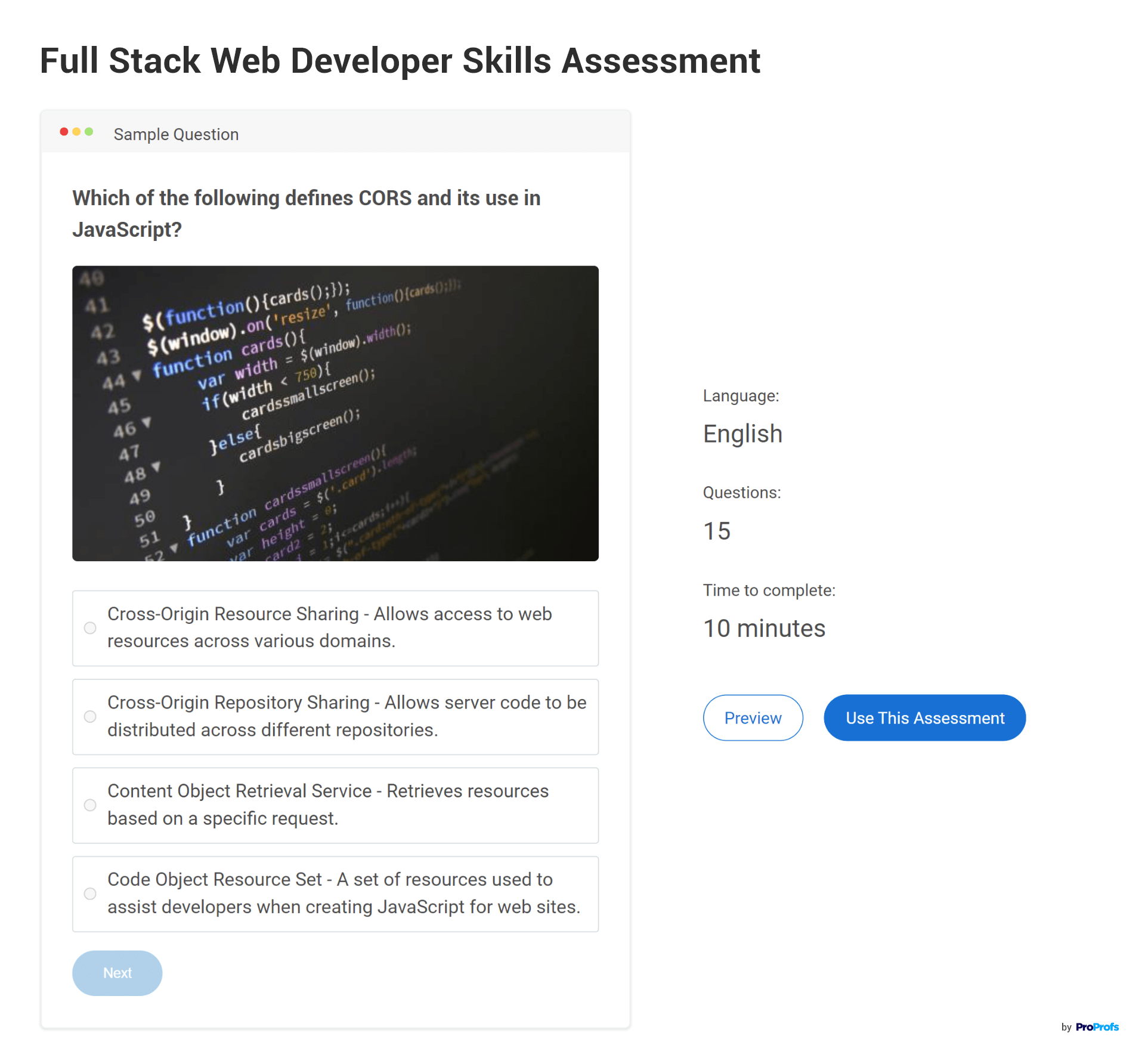Select the Cross-Origin Repository Sharing radio button

90,716
